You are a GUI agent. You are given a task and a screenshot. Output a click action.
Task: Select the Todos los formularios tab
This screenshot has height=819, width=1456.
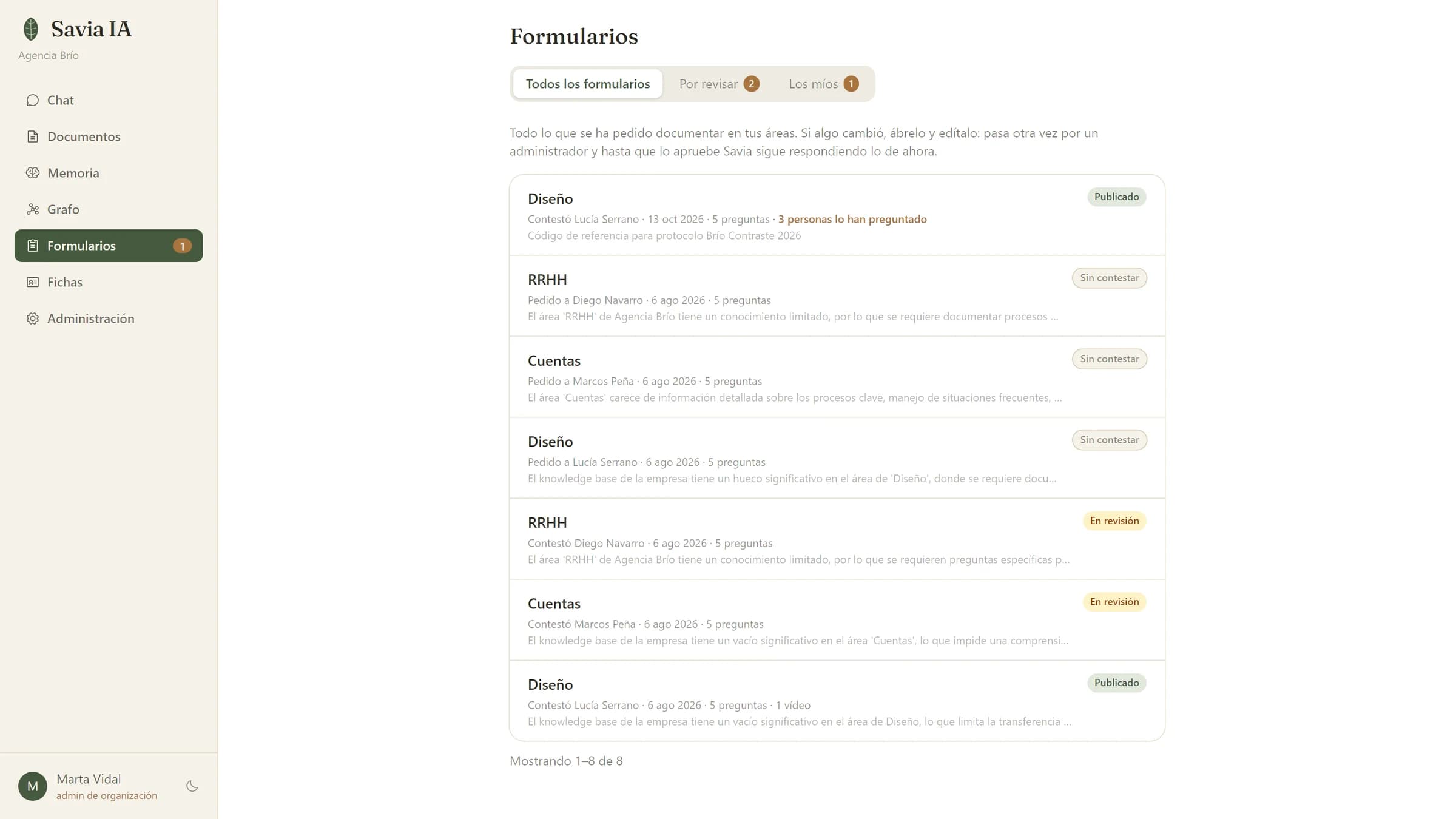(x=588, y=84)
